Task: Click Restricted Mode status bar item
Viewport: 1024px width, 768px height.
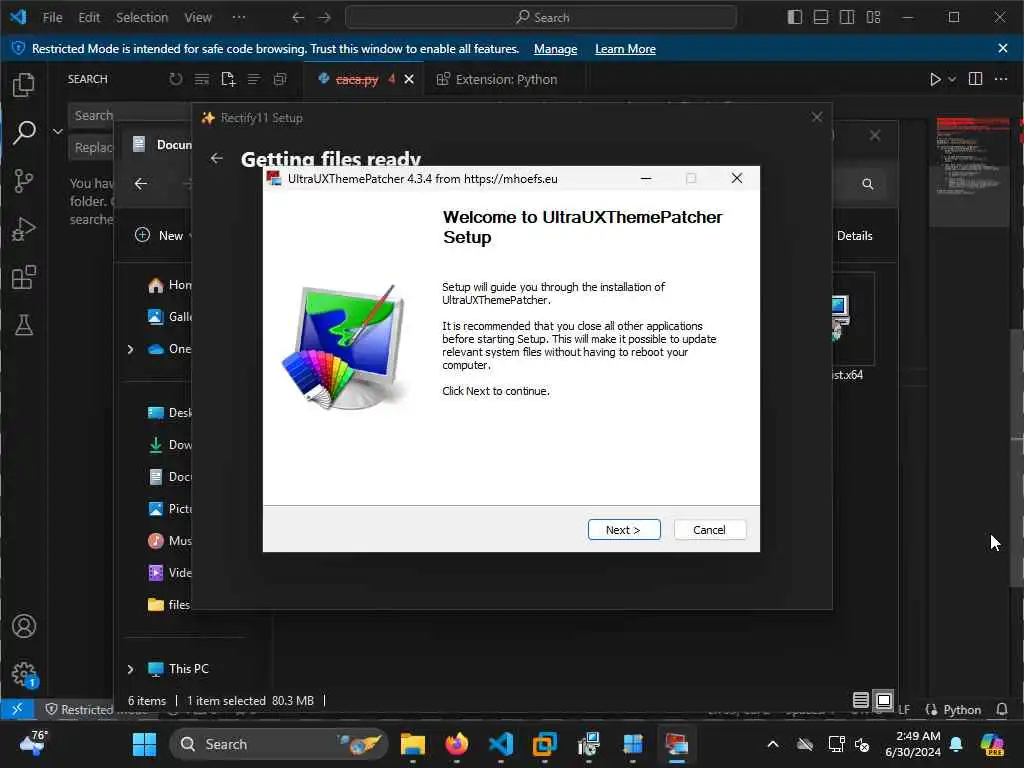Action: point(79,709)
